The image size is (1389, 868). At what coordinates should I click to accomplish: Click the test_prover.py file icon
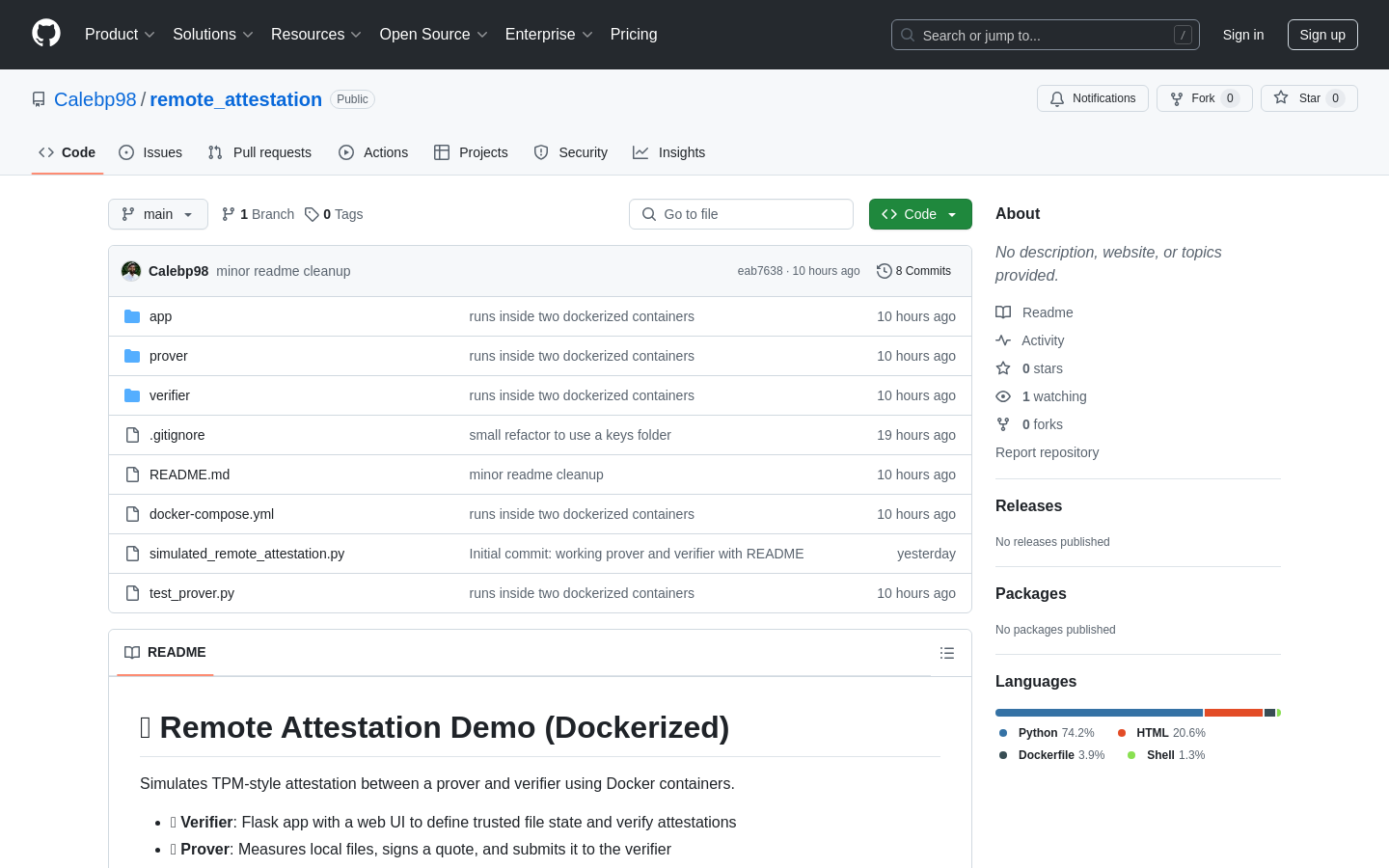[132, 593]
